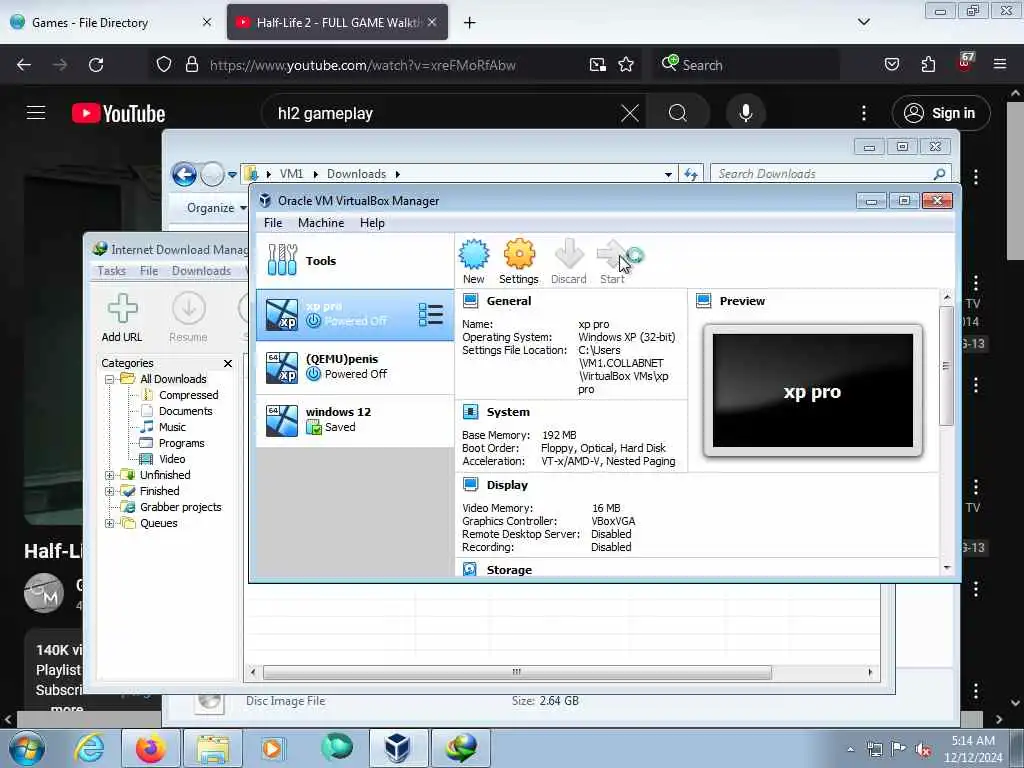
Task: Search YouTube with your voice microphone
Action: pos(745,113)
